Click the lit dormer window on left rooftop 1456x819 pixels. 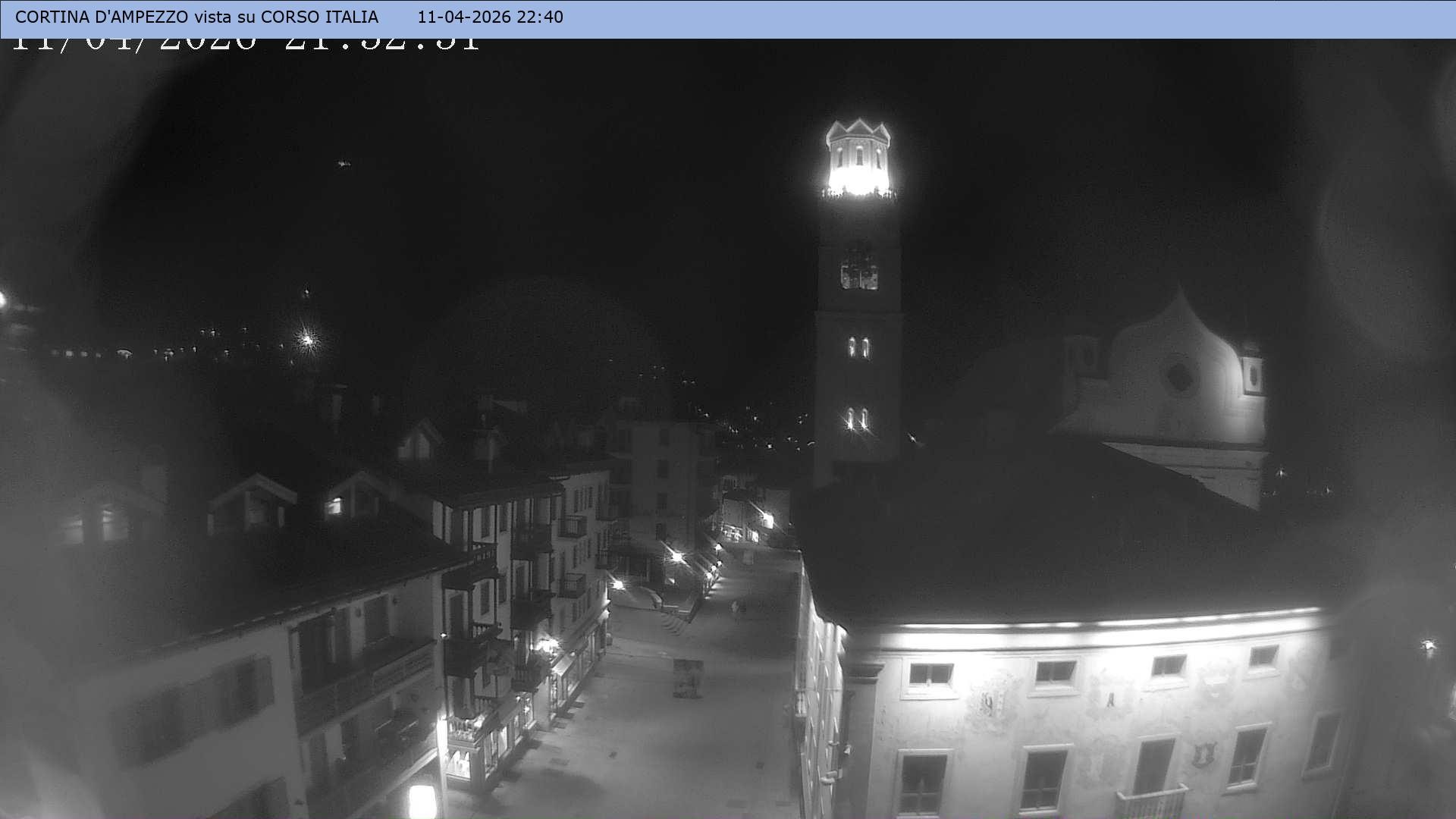point(334,506)
